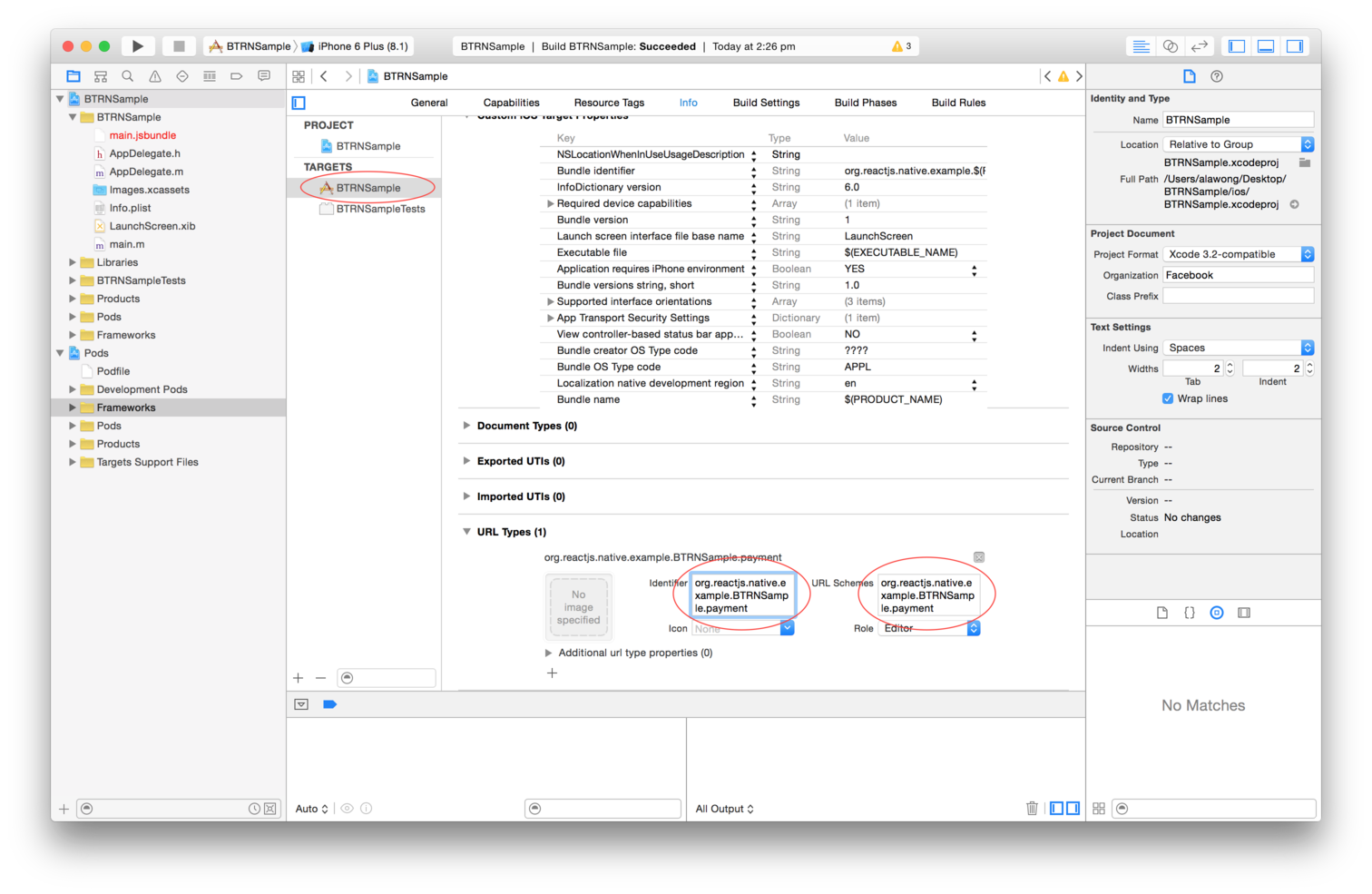Open the Issue navigator warning icon
This screenshot has height=894, width=1372.
(155, 76)
